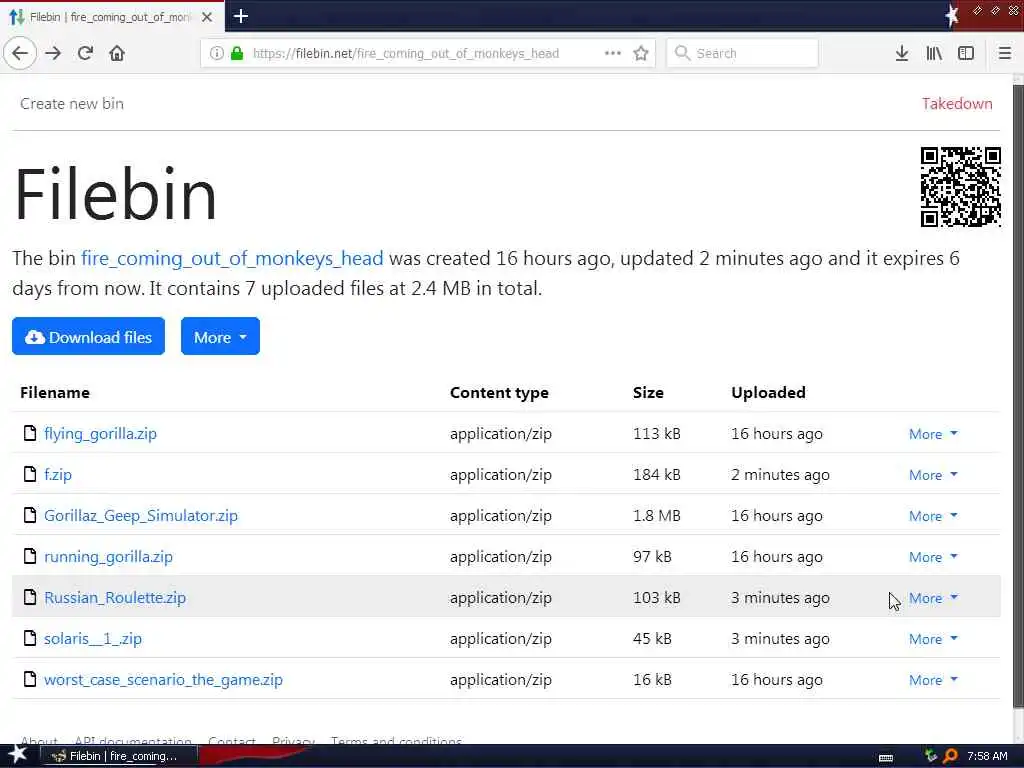Viewport: 1024px width, 768px height.
Task: Reload the page with the refresh icon
Action: 85,53
